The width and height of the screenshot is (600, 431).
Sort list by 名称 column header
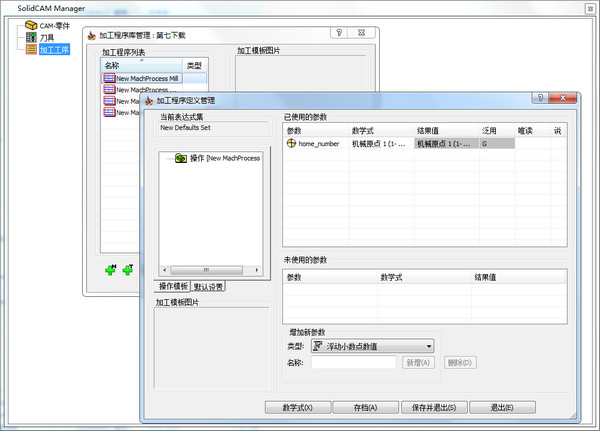pyautogui.click(x=142, y=65)
